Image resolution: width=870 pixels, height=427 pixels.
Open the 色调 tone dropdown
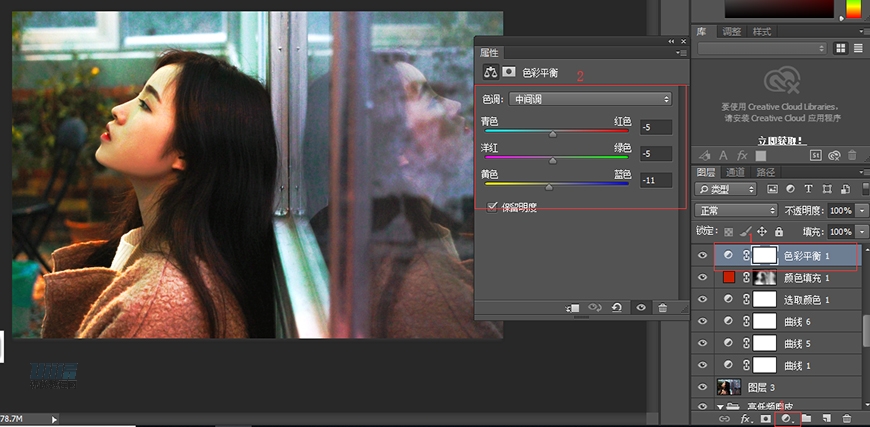click(x=590, y=99)
